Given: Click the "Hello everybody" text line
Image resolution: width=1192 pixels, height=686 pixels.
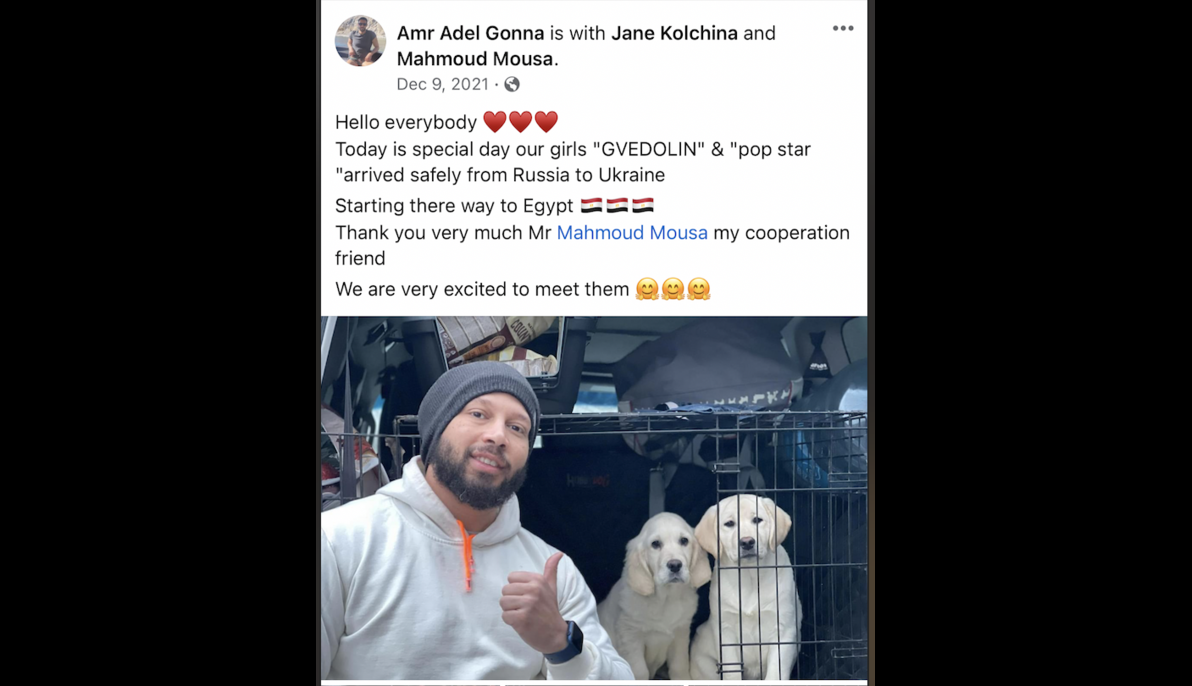Looking at the screenshot, I should point(406,122).
